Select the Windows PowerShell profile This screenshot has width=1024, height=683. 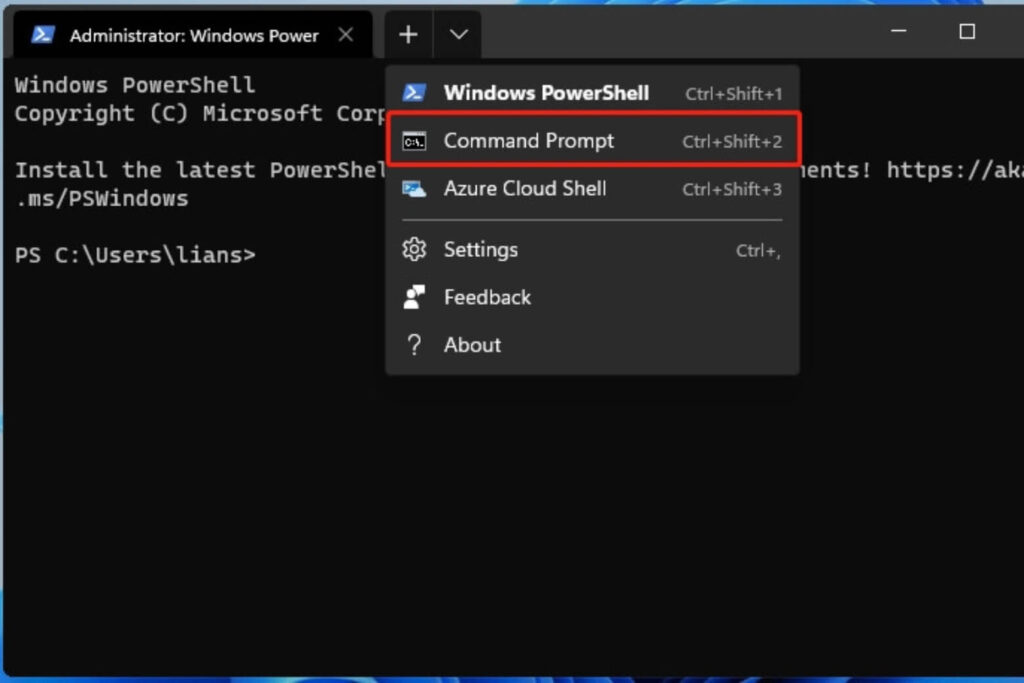545,92
